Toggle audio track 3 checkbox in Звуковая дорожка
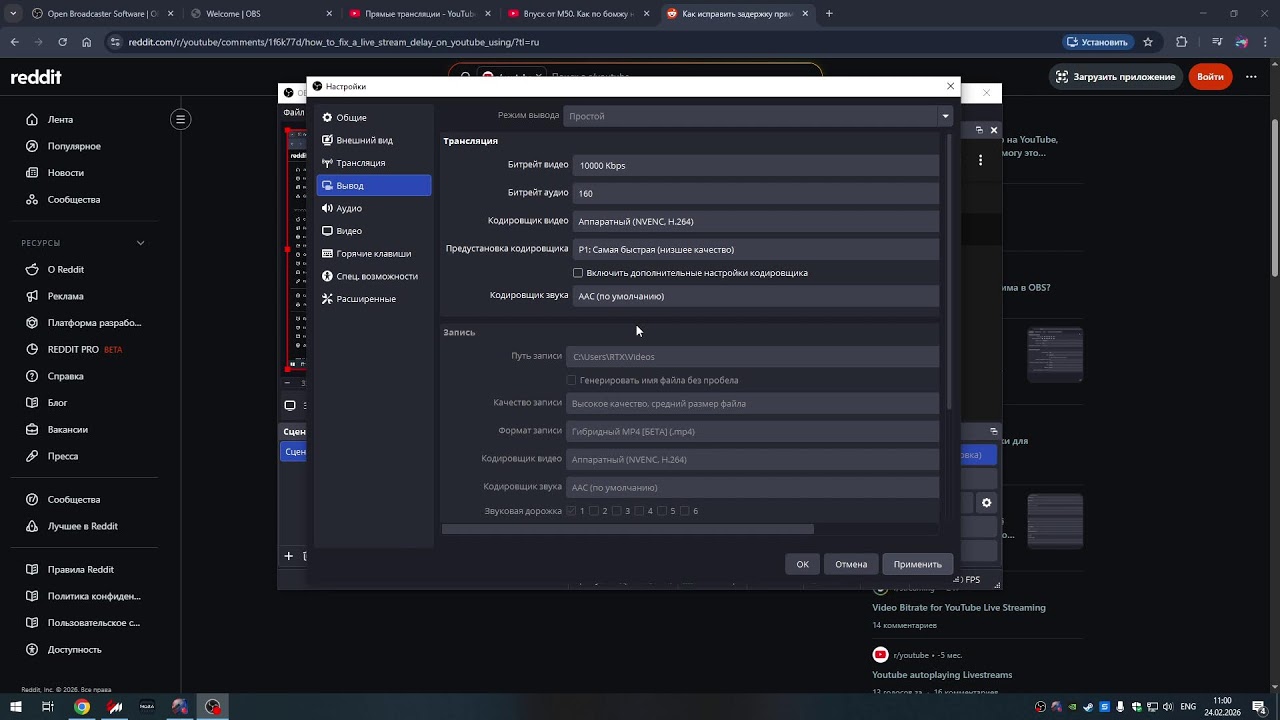 pos(617,511)
